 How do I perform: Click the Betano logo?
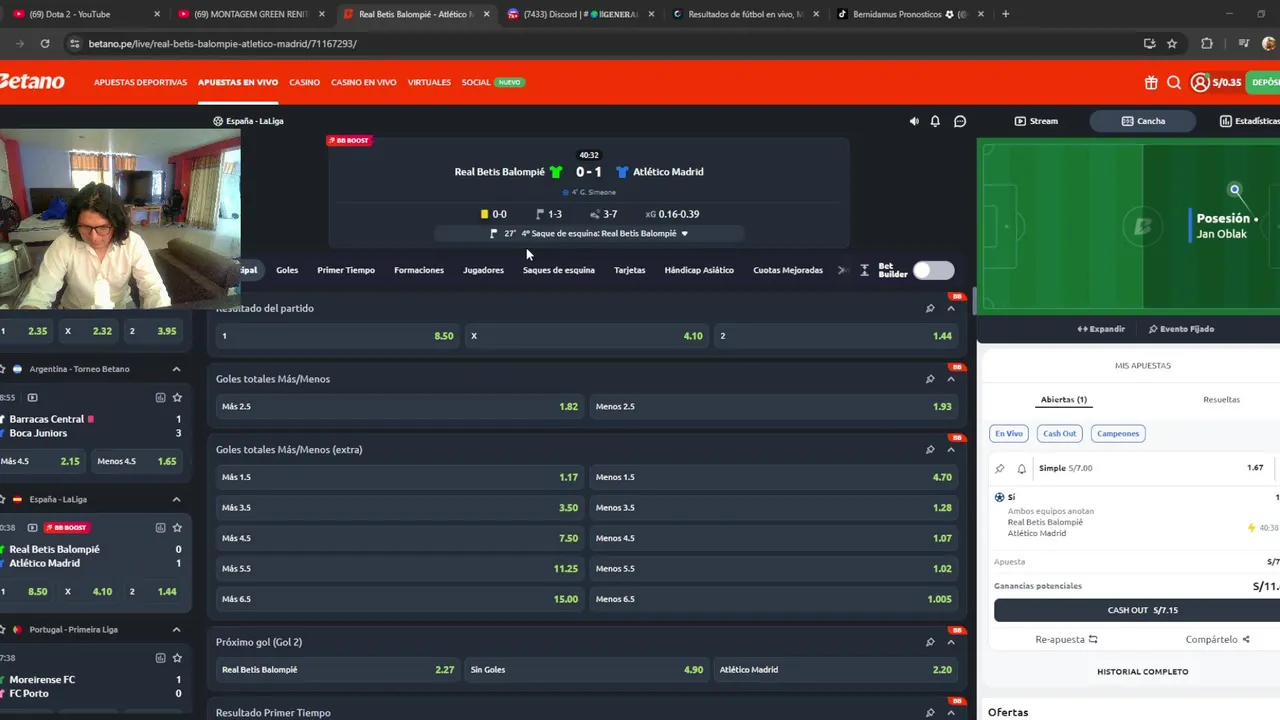tap(32, 82)
